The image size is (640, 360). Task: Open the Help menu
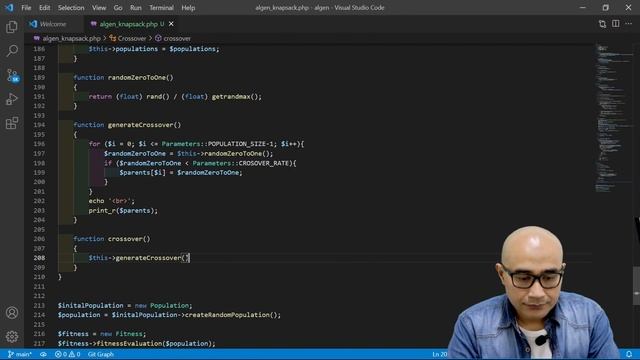pyautogui.click(x=188, y=8)
